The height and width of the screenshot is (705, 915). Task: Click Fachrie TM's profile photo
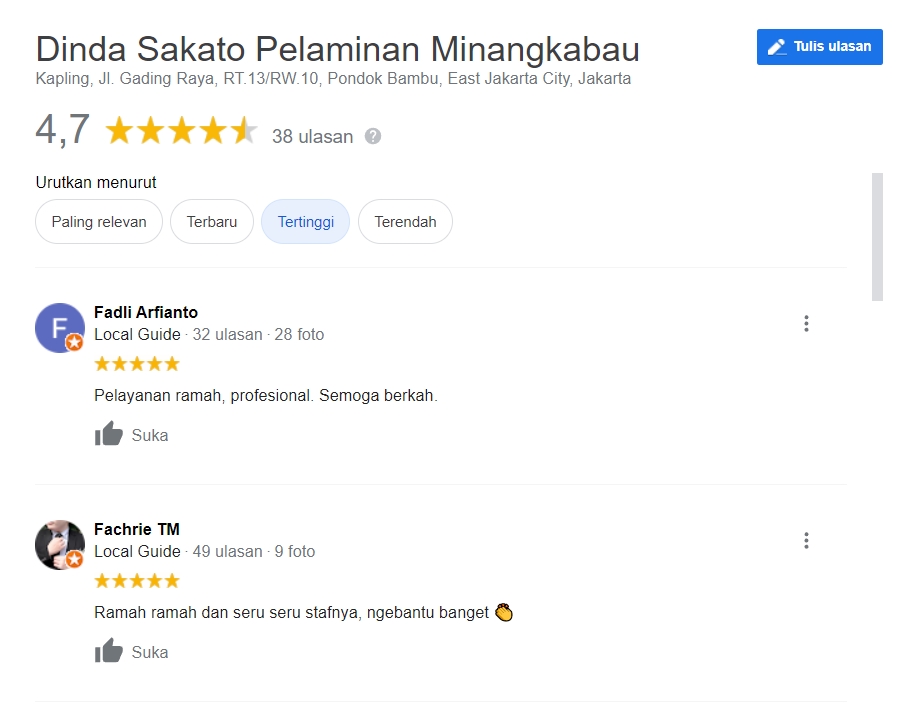click(60, 545)
